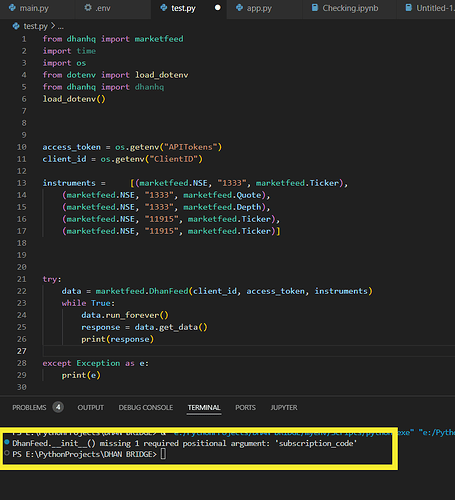This screenshot has height=500, width=455.
Task: Click the problems count badge 4
Action: 58,407
